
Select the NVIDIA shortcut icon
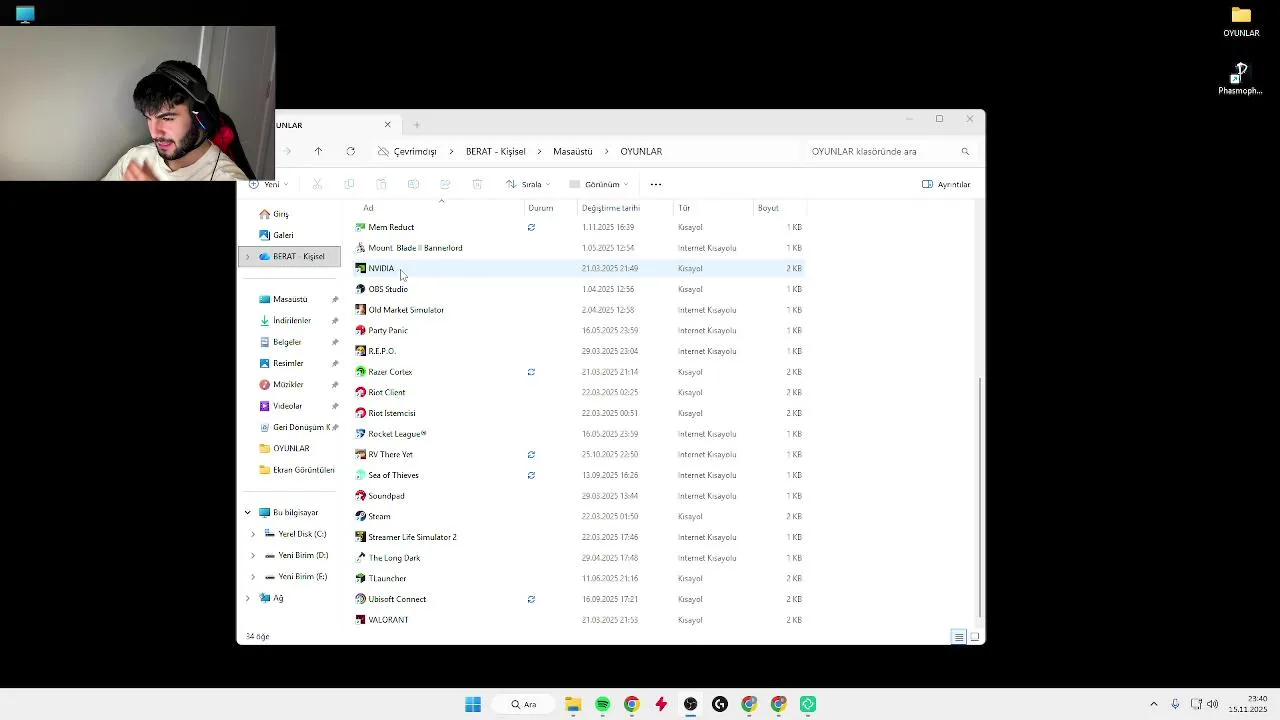pyautogui.click(x=361, y=268)
